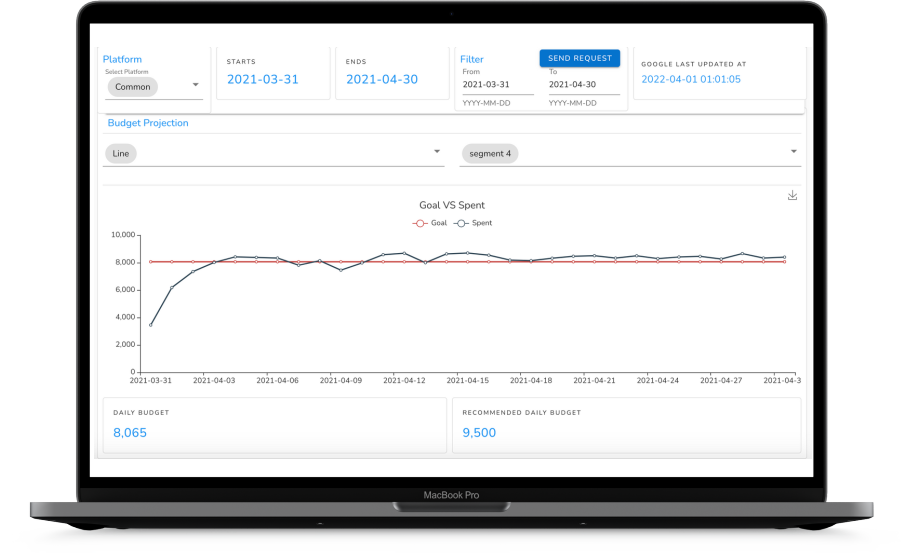Click the Line chip
Viewport: 905px width, 553px height.
click(x=124, y=153)
